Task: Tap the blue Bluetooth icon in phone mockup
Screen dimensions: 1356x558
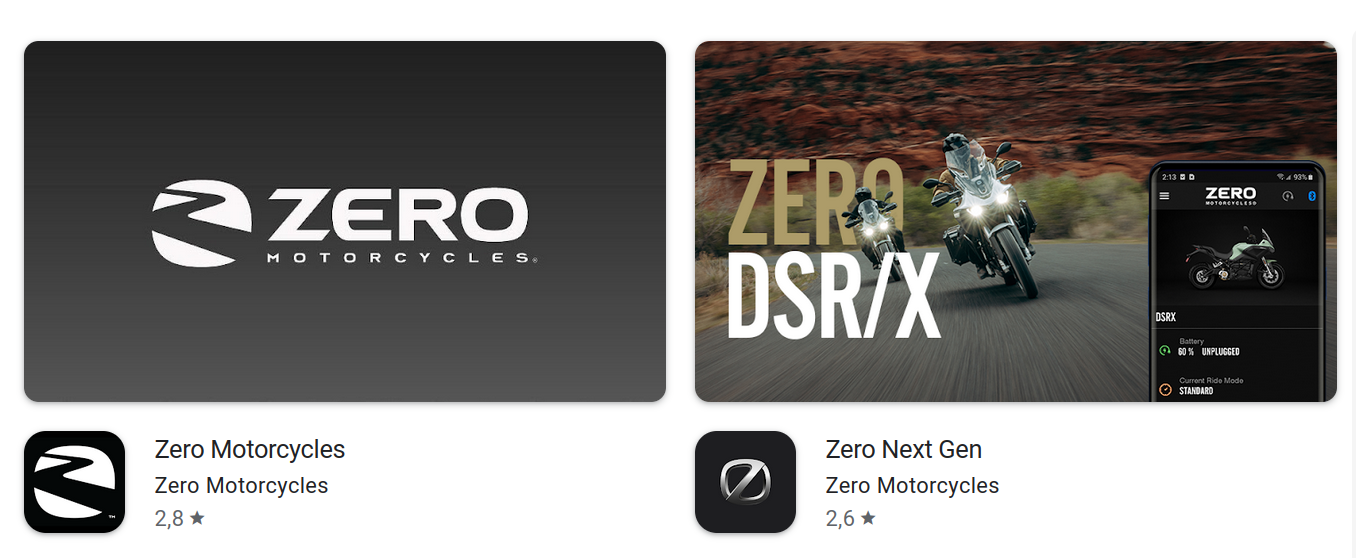Action: (1313, 196)
